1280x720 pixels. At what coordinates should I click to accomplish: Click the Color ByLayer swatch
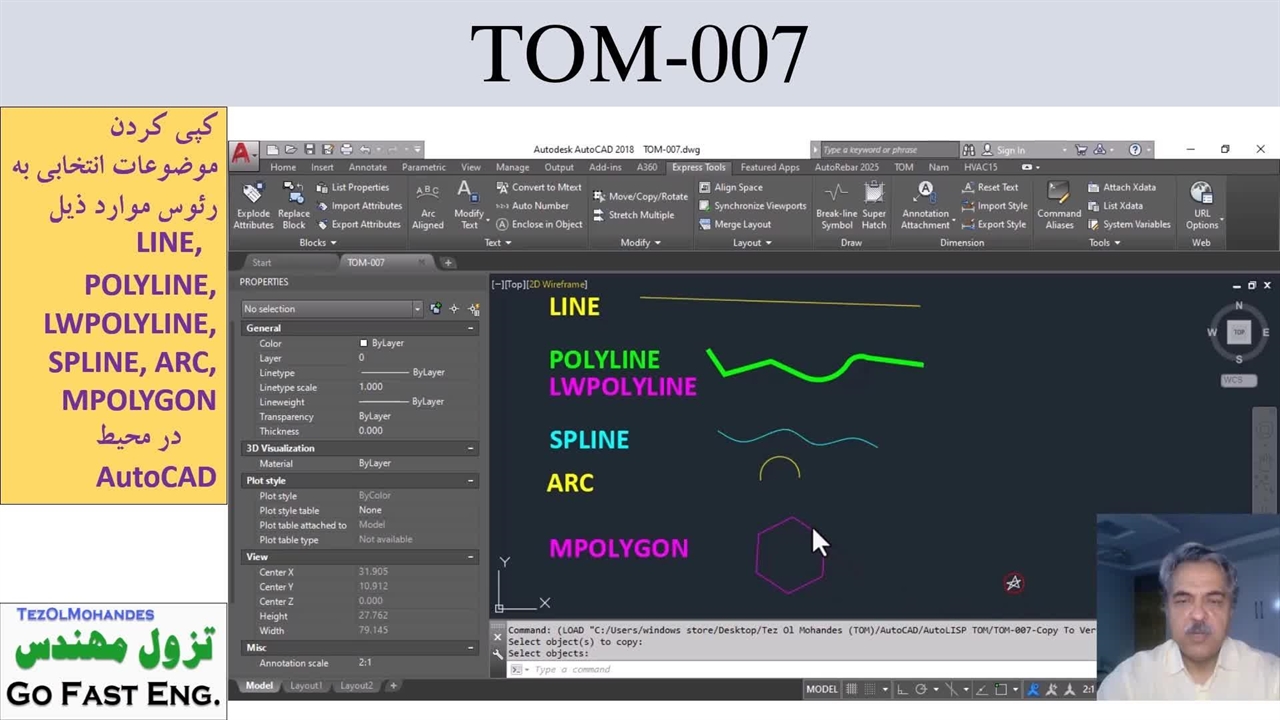coord(364,343)
